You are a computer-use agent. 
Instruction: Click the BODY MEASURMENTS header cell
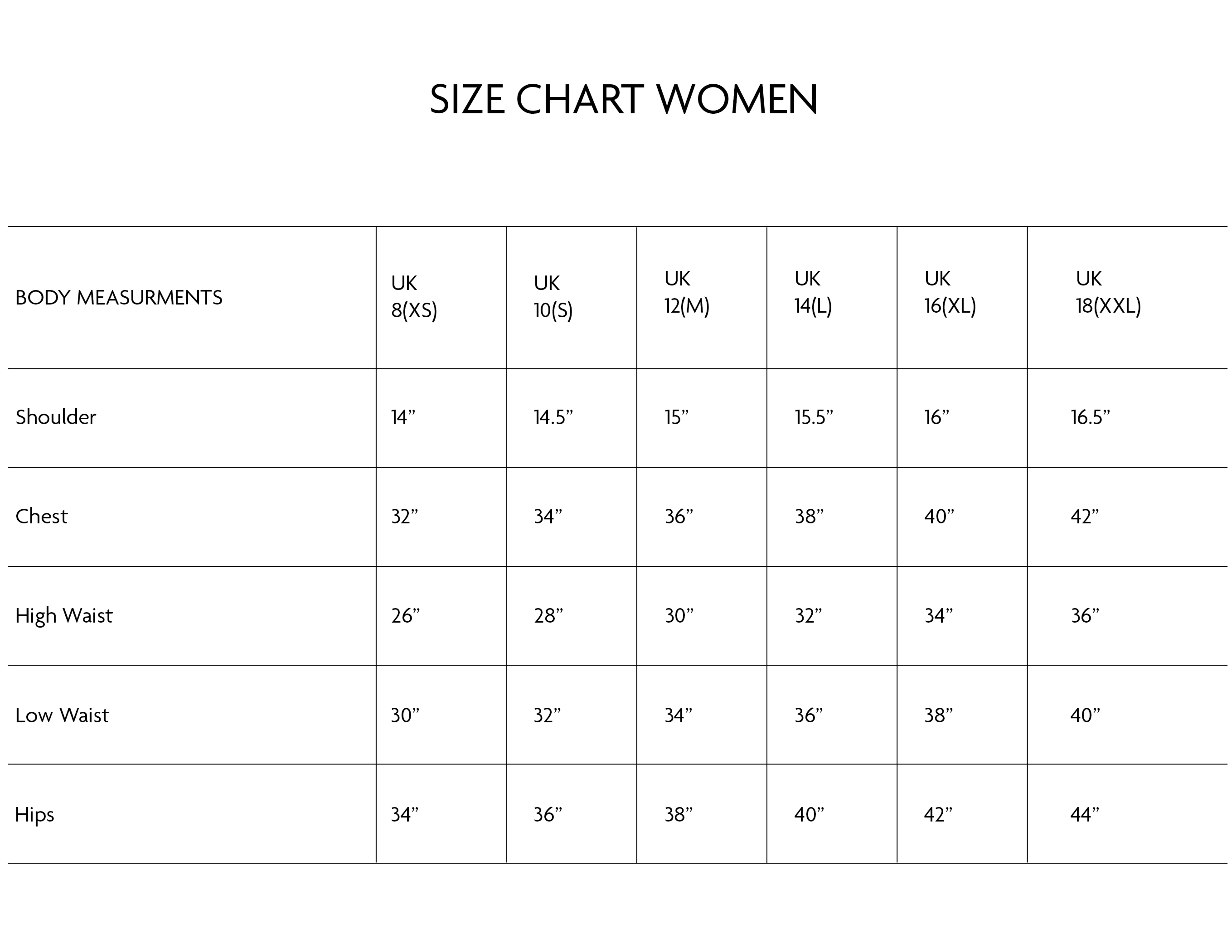coord(119,298)
